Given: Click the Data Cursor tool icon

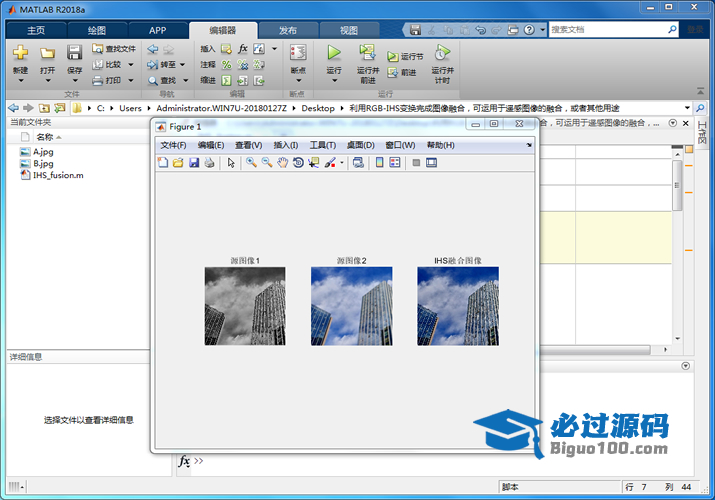Looking at the screenshot, I should point(313,163).
